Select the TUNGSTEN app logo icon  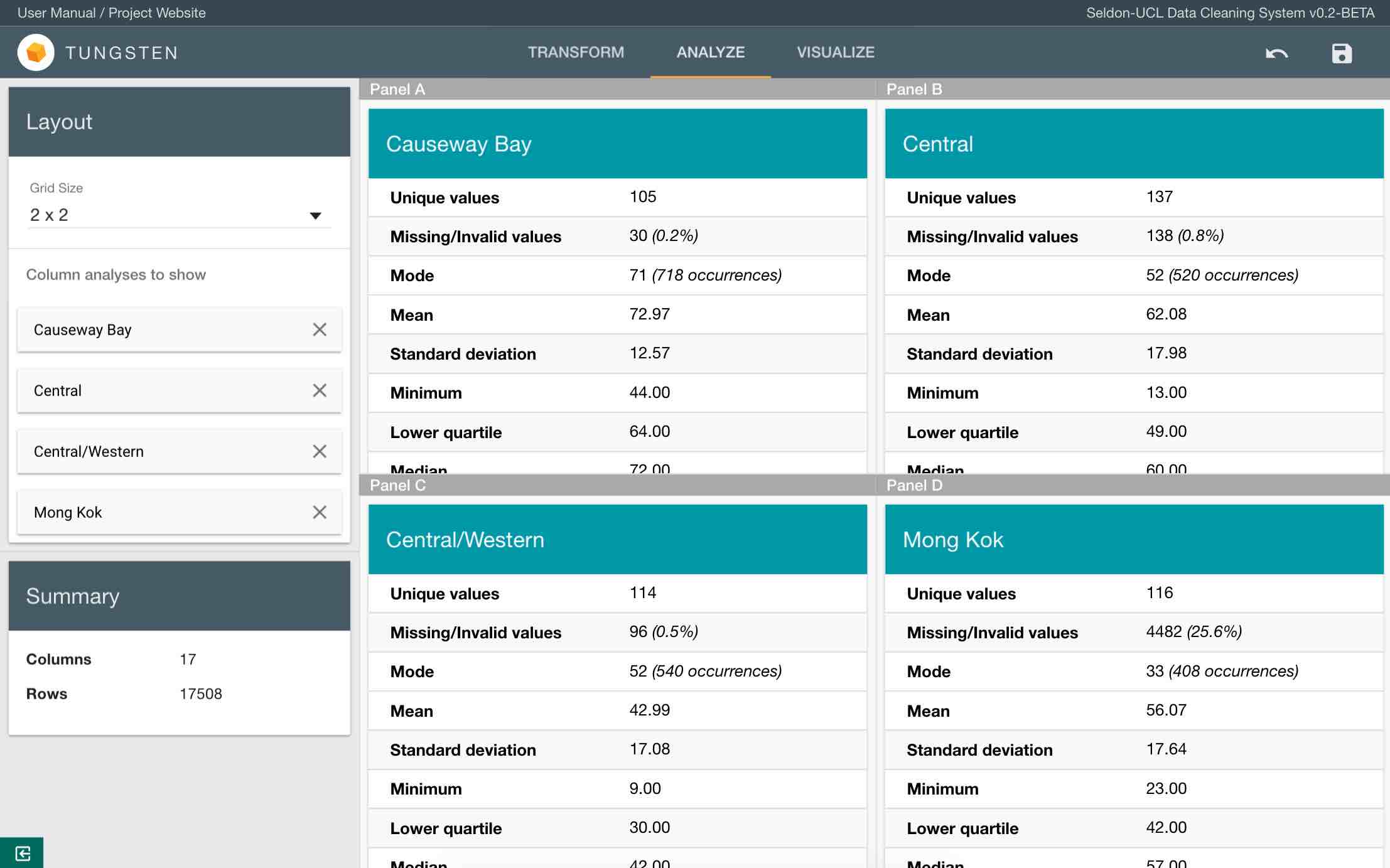[37, 52]
